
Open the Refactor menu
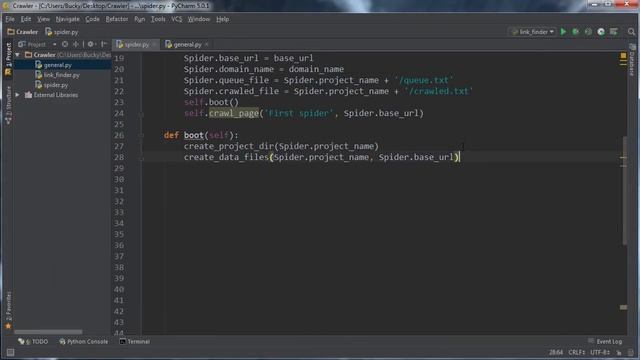click(117, 19)
